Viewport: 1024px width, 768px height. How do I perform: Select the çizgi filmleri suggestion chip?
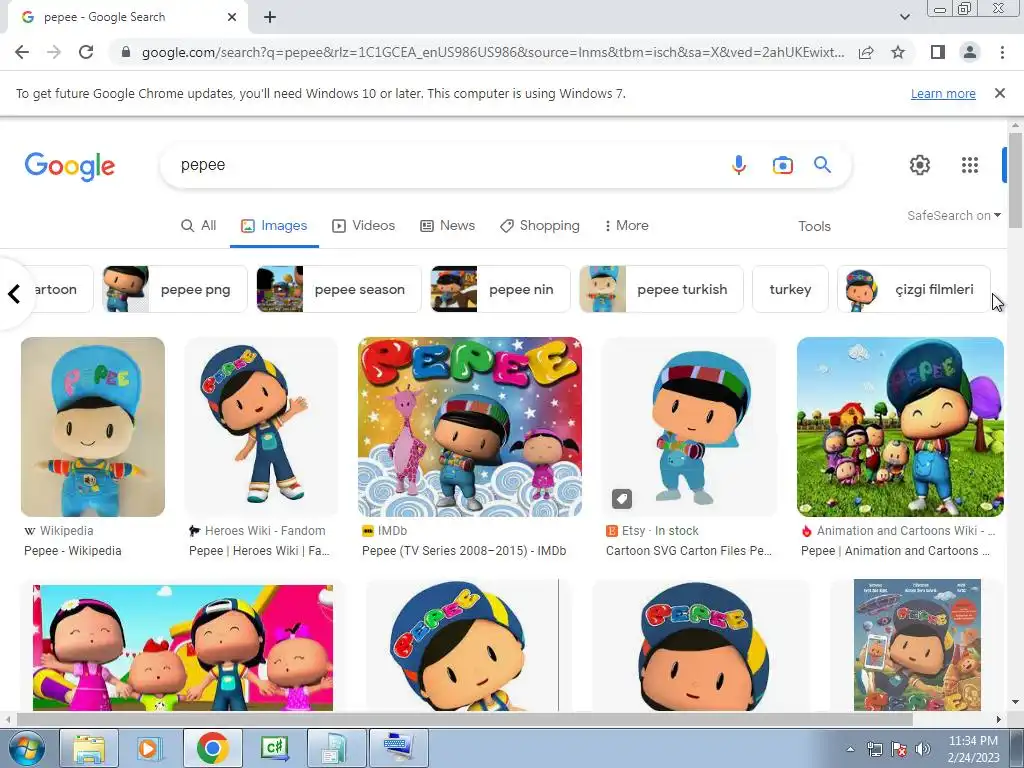[914, 289]
